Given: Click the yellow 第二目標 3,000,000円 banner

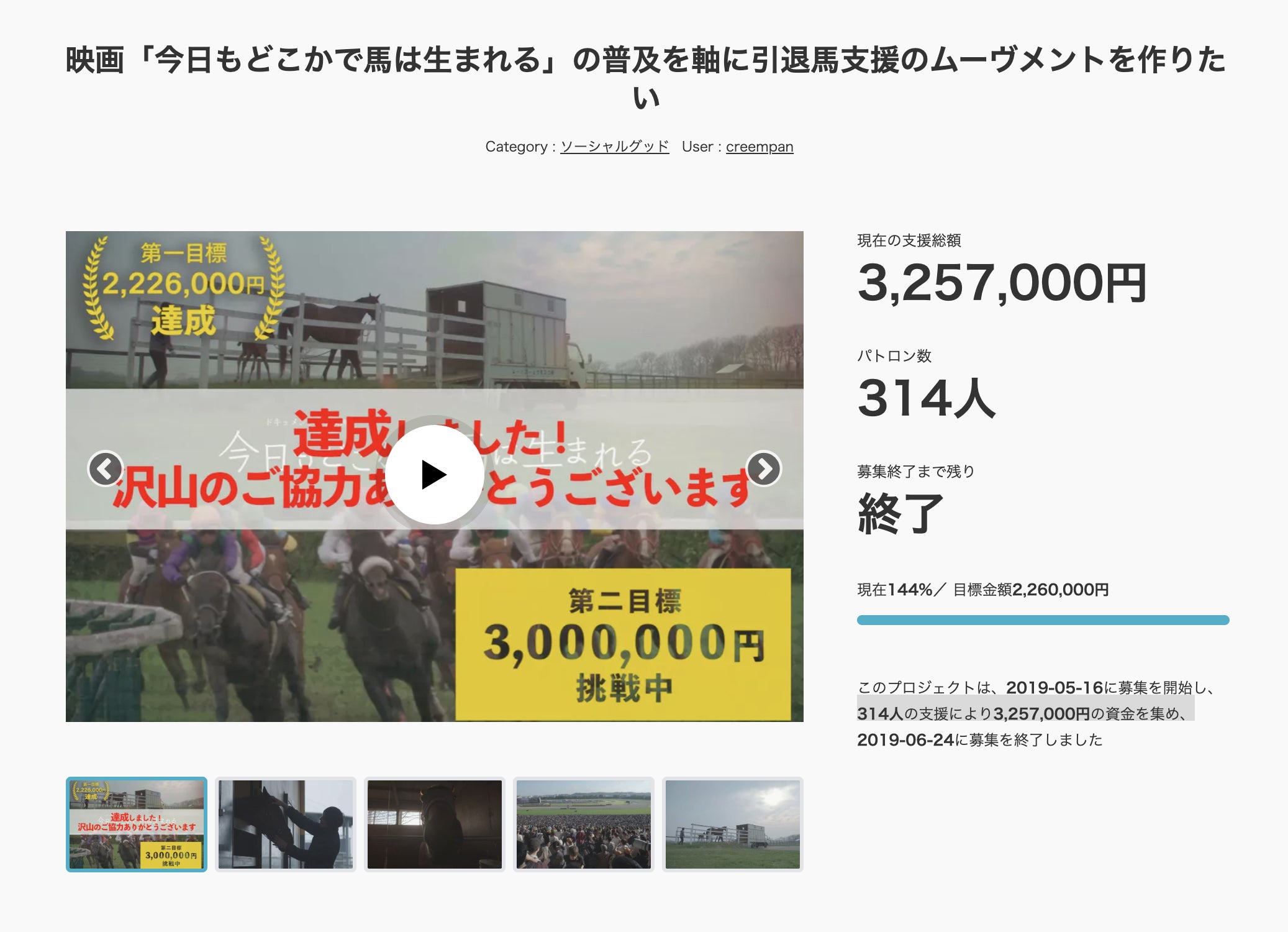Looking at the screenshot, I should [x=623, y=644].
